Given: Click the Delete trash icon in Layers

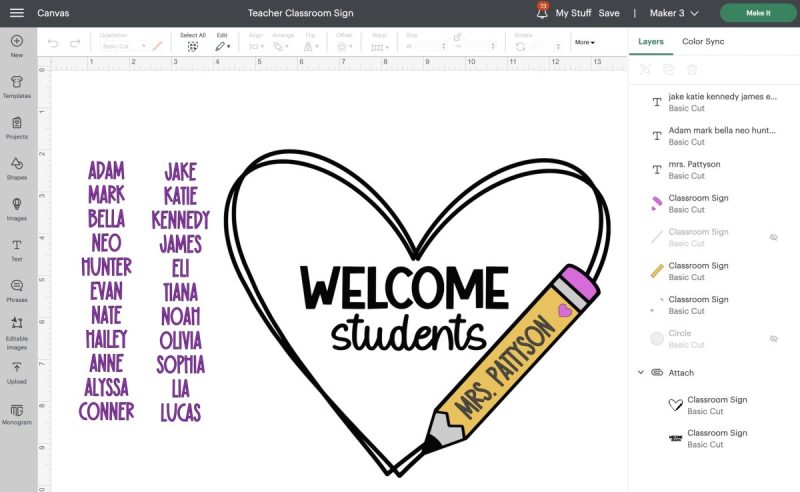Looking at the screenshot, I should click(x=692, y=69).
